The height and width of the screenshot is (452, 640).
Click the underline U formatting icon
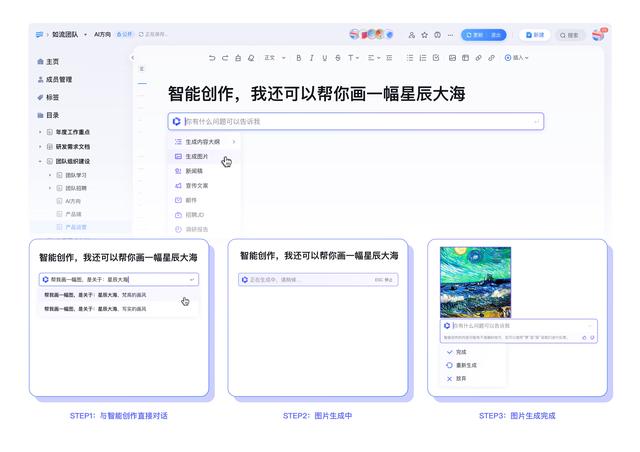(x=325, y=58)
